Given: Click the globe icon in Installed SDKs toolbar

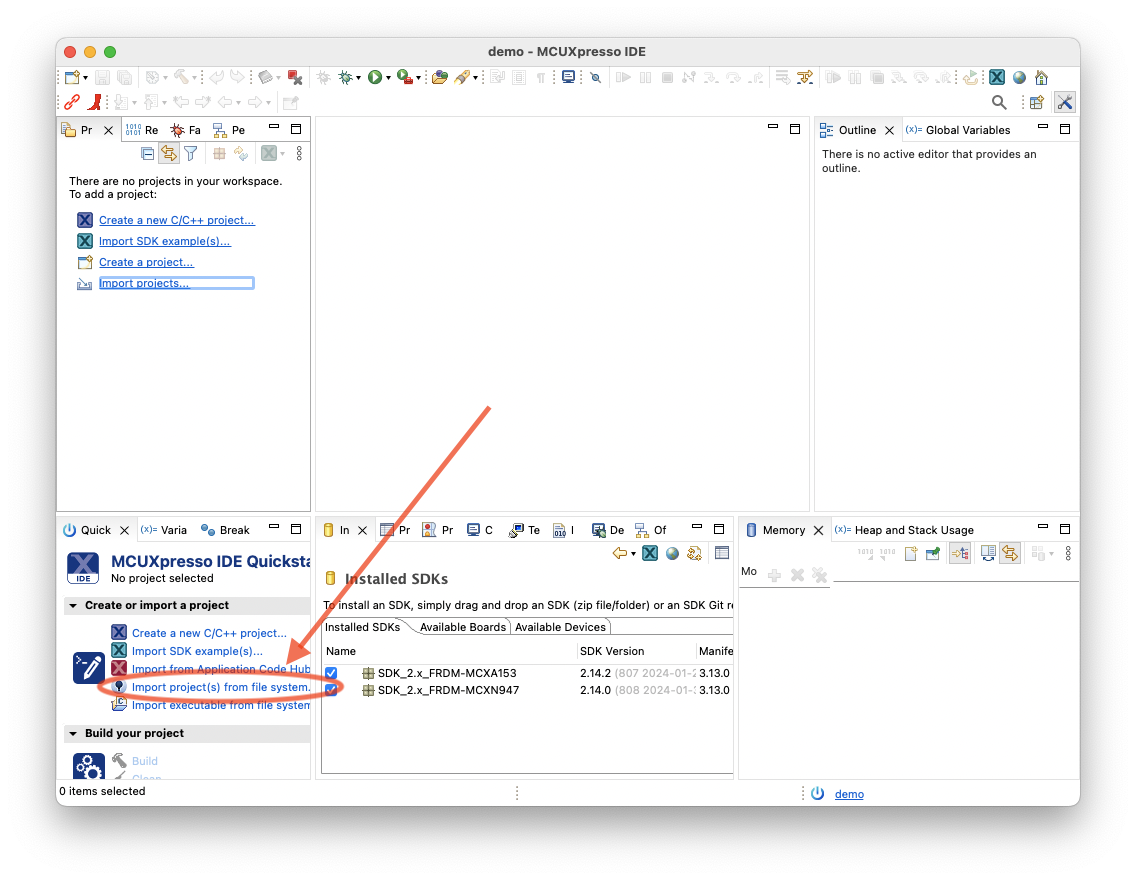Looking at the screenshot, I should tap(672, 553).
